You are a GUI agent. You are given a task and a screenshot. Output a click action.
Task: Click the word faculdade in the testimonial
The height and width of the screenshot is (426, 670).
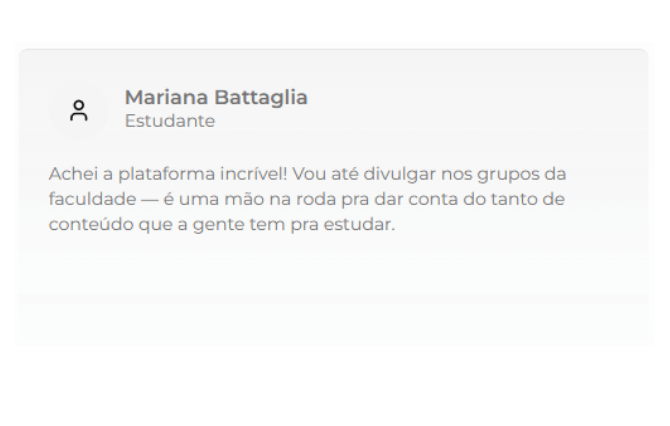[92, 199]
